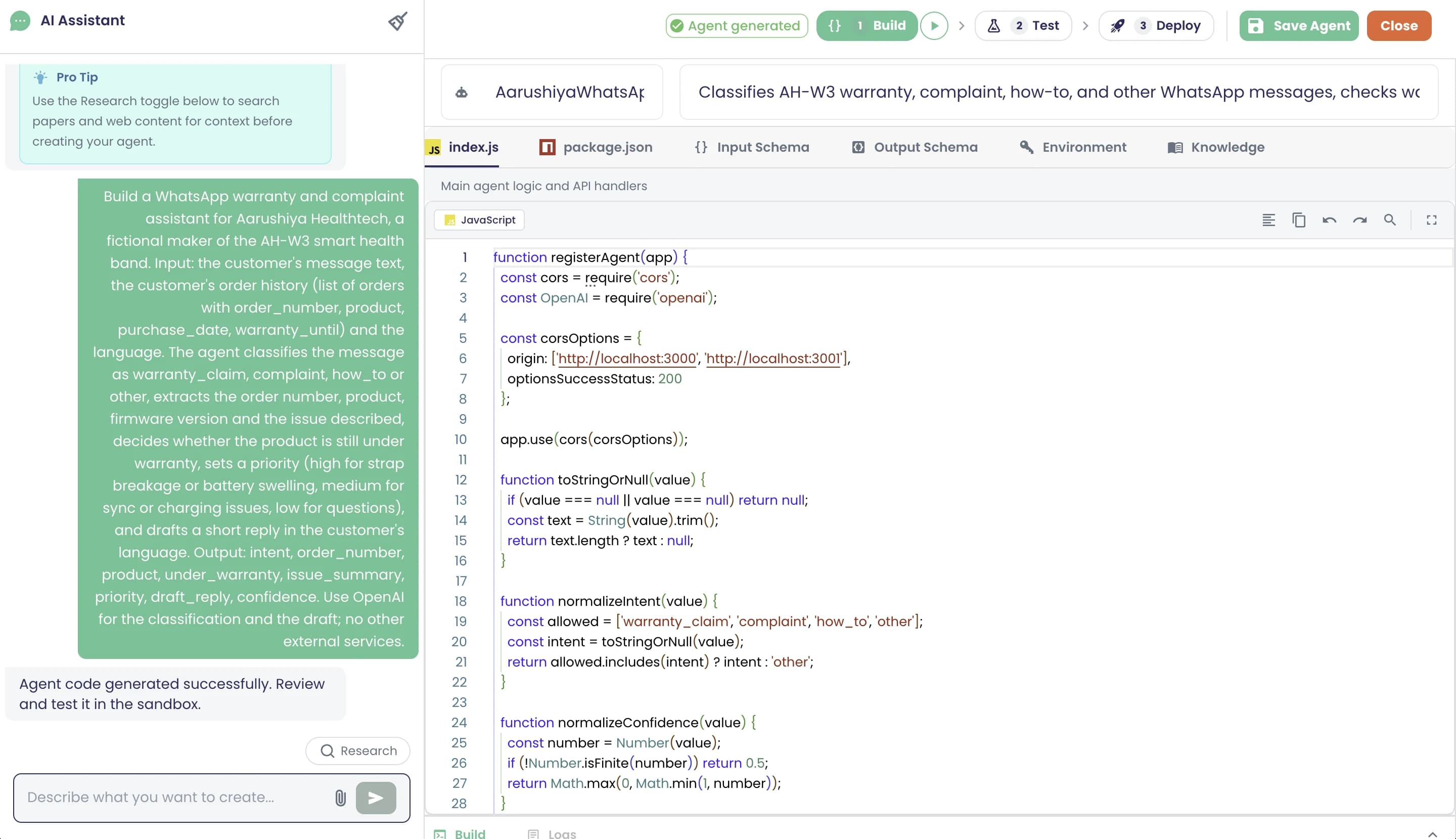
Task: Open the Input Schema tab
Action: [752, 148]
